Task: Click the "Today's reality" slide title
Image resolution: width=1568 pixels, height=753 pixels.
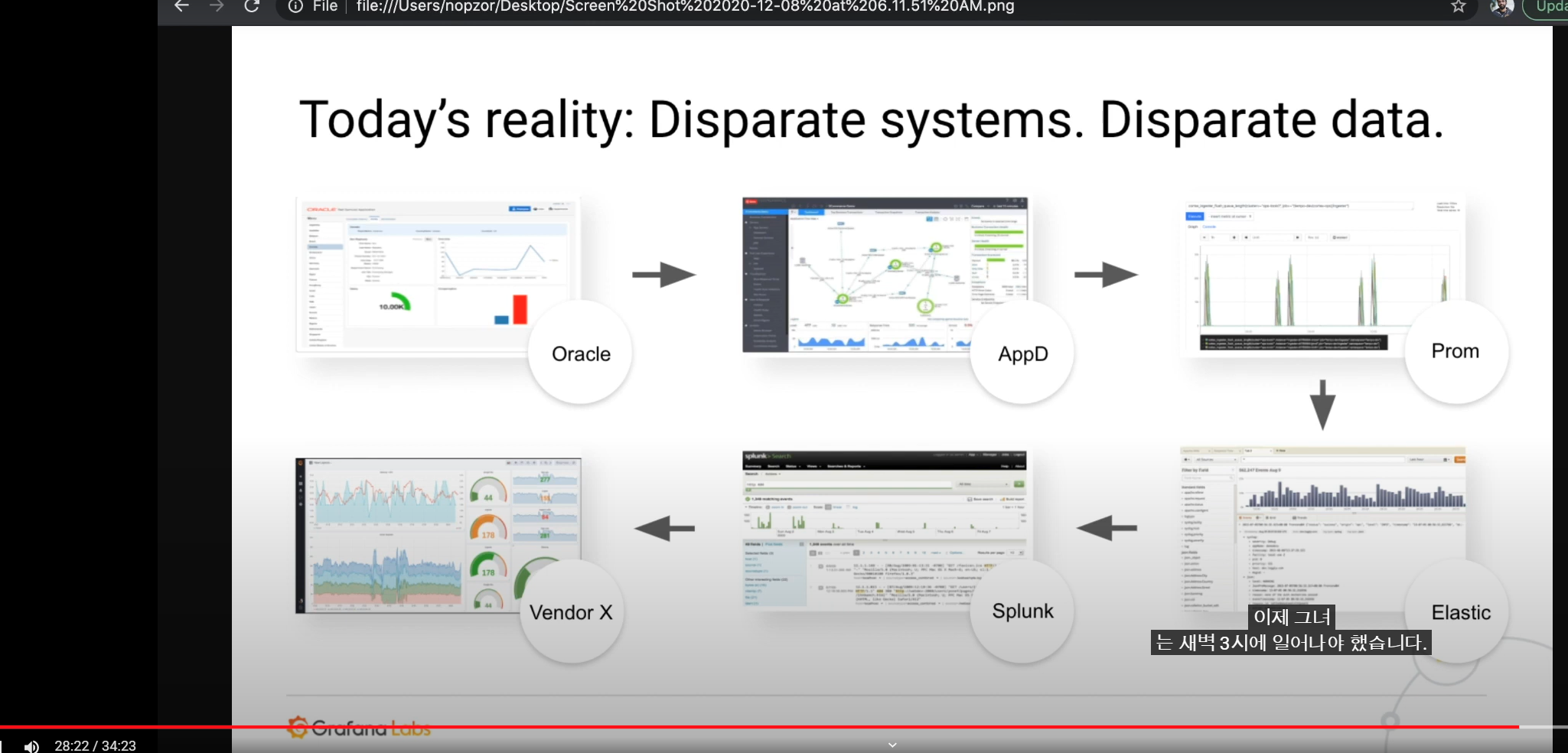Action: click(871, 120)
